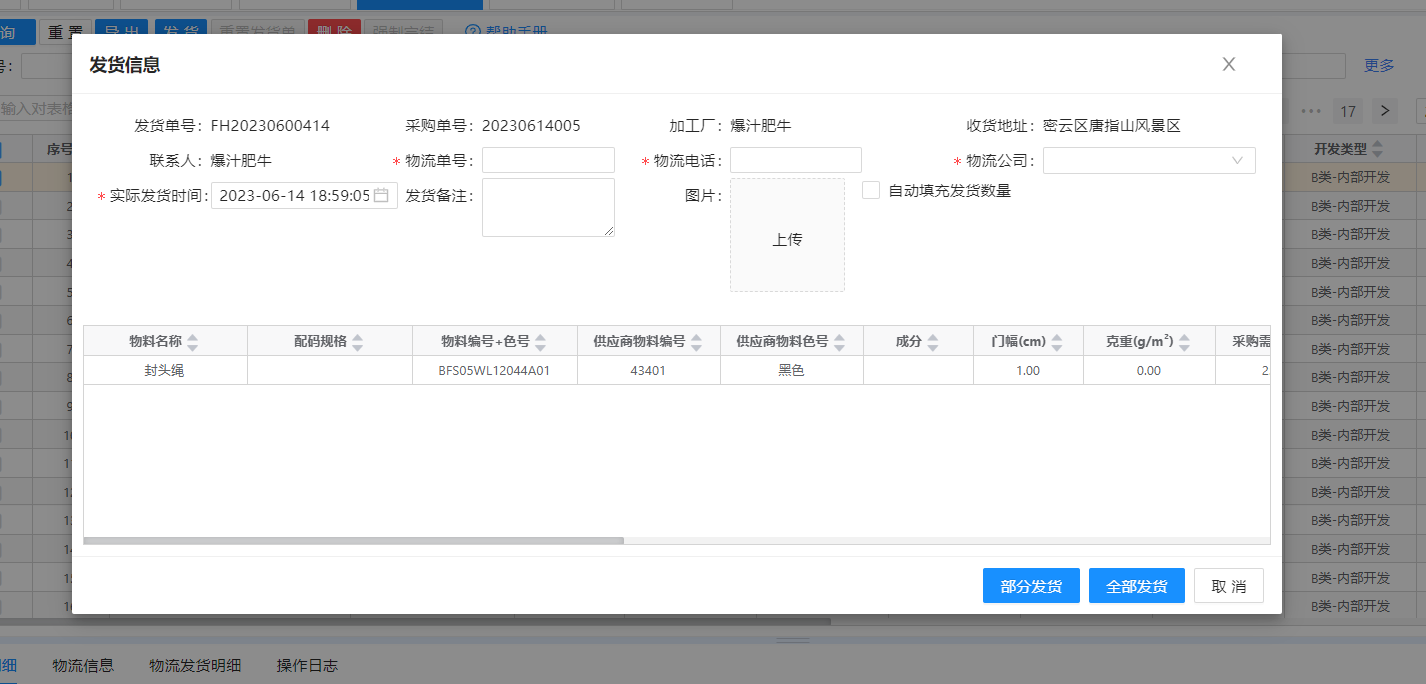Sort table by 配码规格 column
Viewport: 1426px width, 684px height.
coord(358,342)
